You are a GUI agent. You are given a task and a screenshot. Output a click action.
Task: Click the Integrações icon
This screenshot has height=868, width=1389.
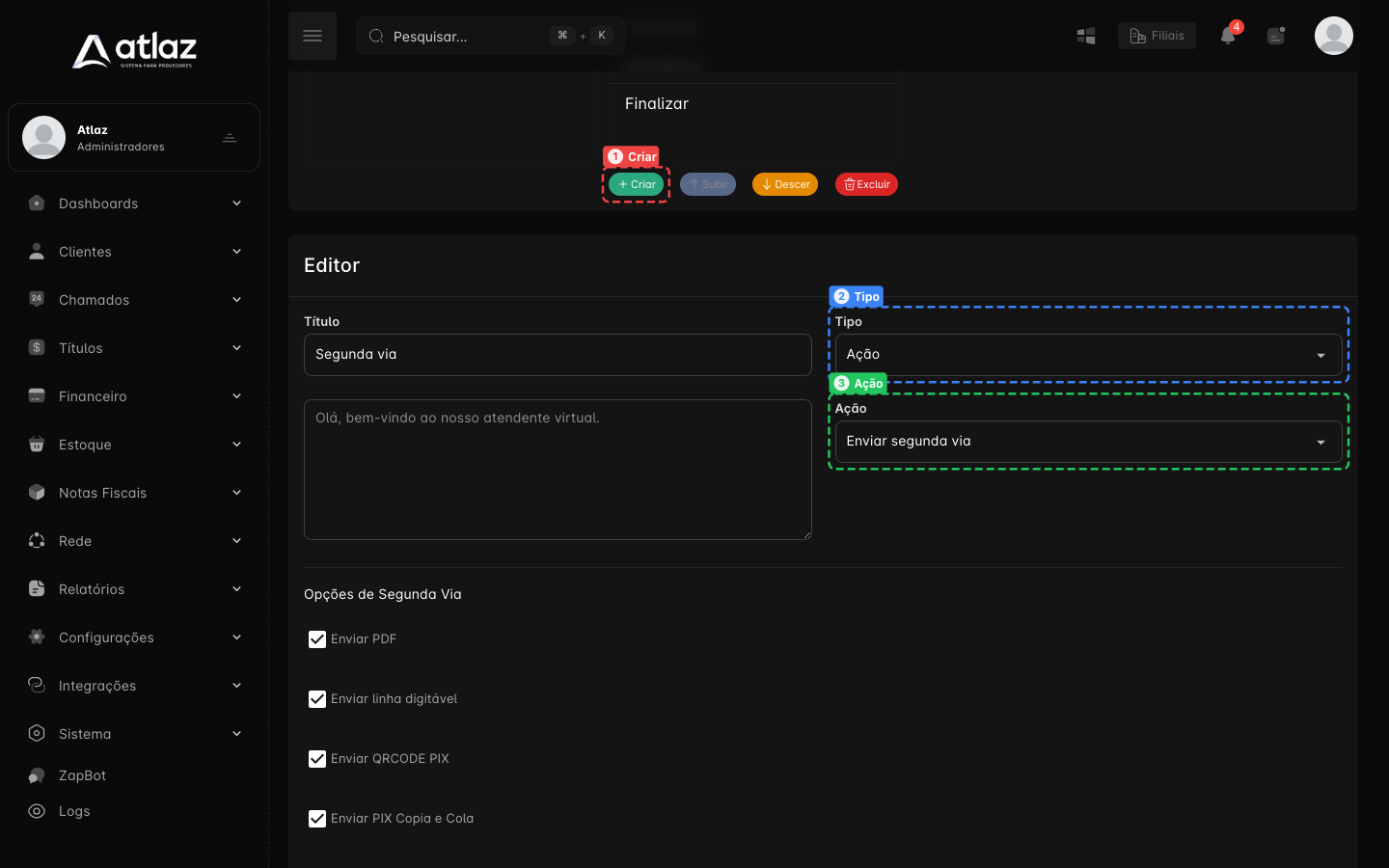[x=37, y=685]
